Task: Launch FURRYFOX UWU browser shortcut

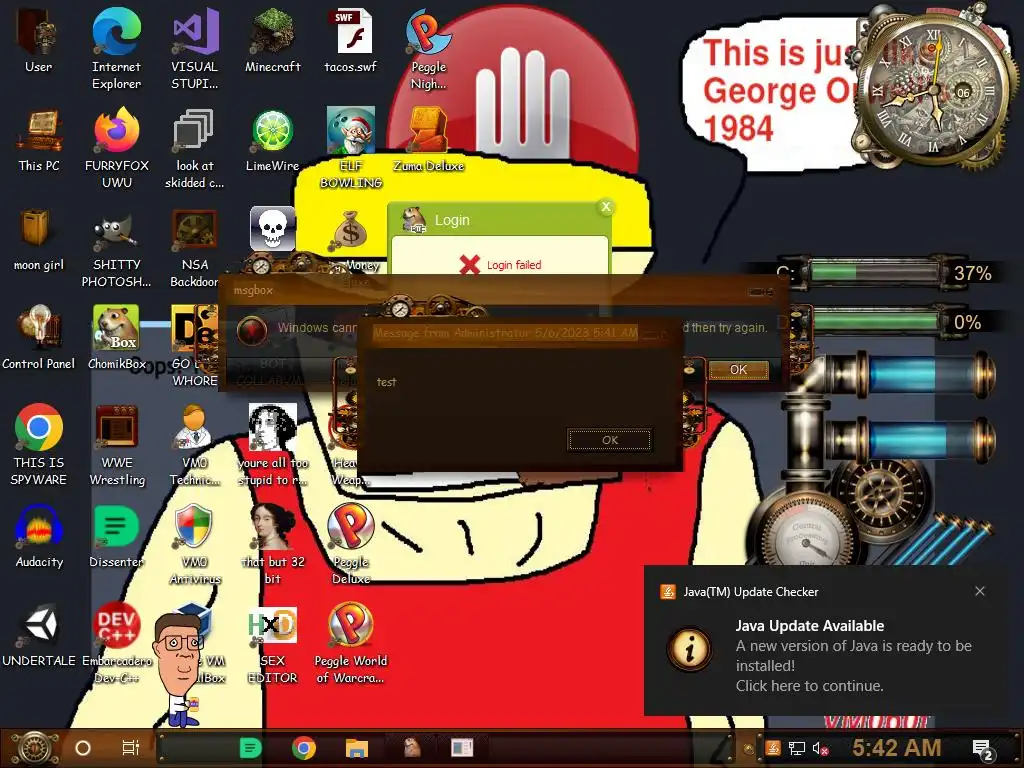Action: pyautogui.click(x=116, y=148)
